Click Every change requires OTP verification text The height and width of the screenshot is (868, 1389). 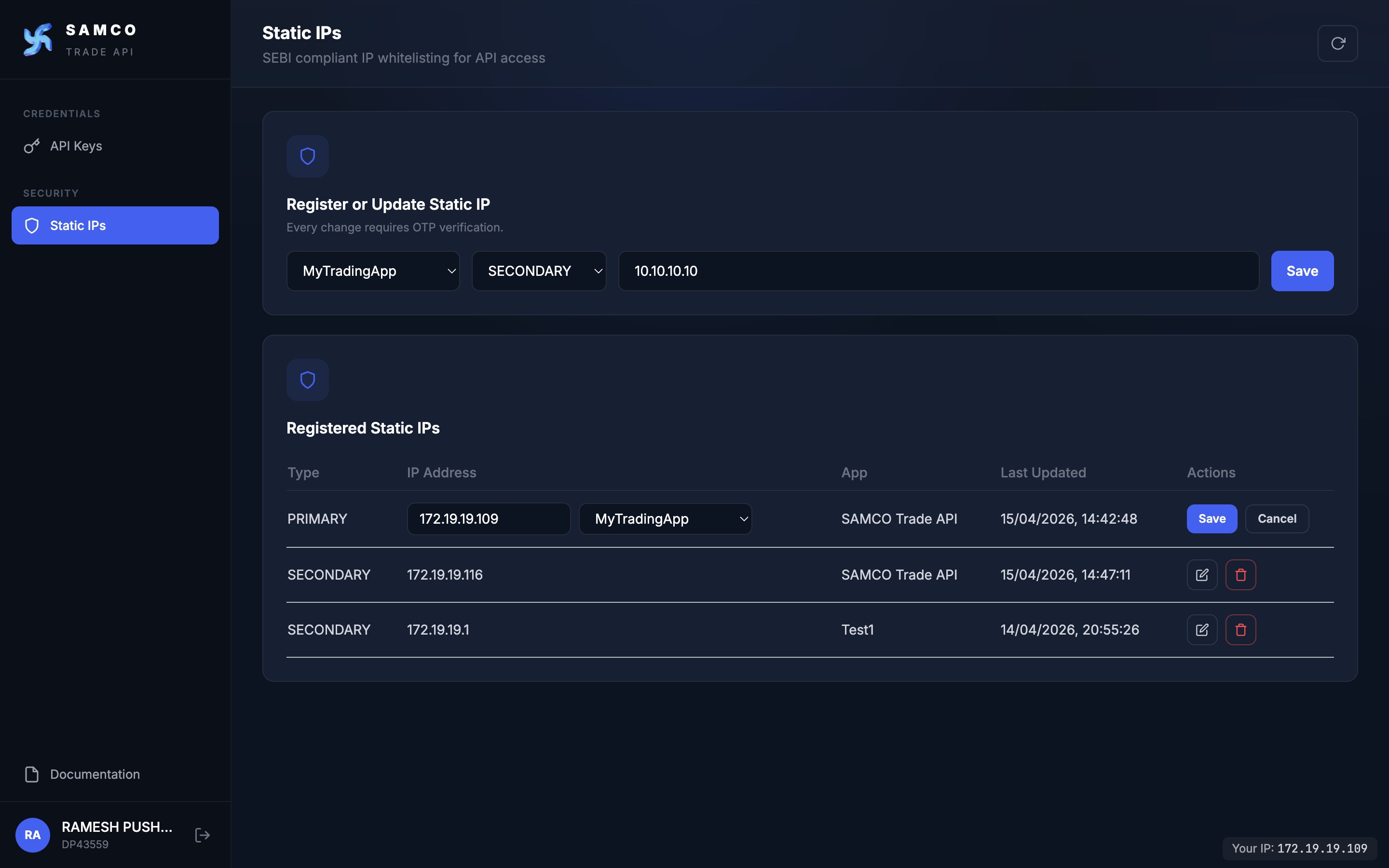pyautogui.click(x=395, y=227)
